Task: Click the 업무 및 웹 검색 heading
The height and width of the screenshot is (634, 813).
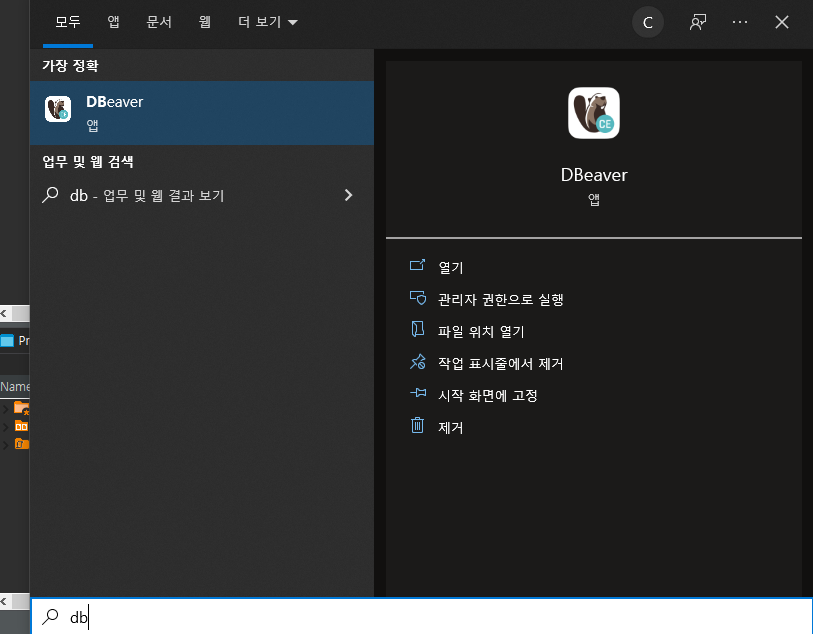Action: tap(88, 162)
